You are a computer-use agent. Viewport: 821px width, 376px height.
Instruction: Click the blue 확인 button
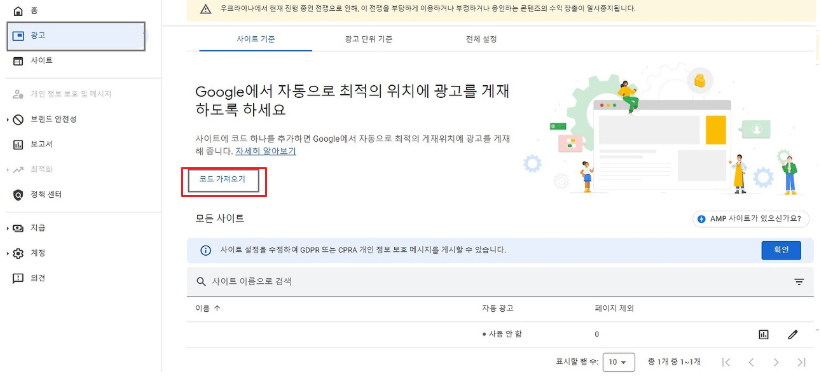(781, 250)
